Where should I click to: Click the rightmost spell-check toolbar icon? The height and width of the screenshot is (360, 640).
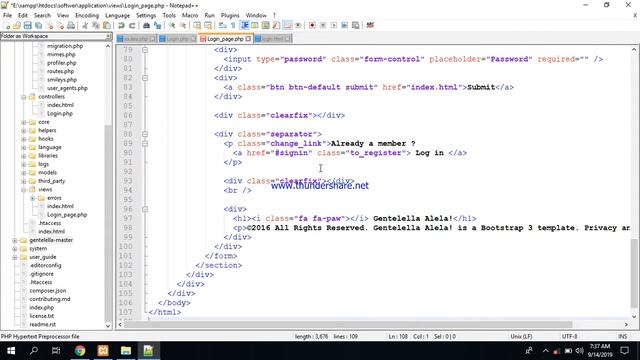click(x=370, y=25)
